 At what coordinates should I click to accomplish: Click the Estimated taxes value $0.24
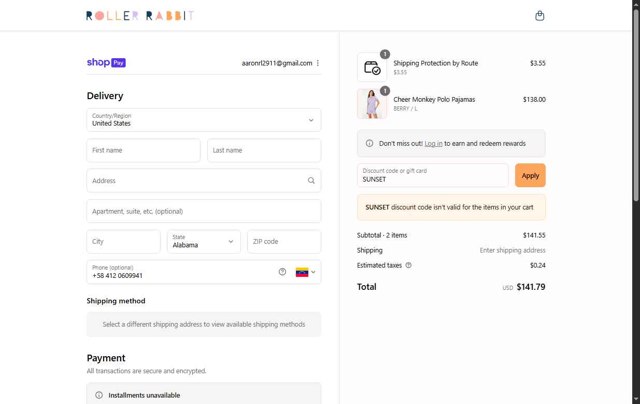tap(538, 265)
